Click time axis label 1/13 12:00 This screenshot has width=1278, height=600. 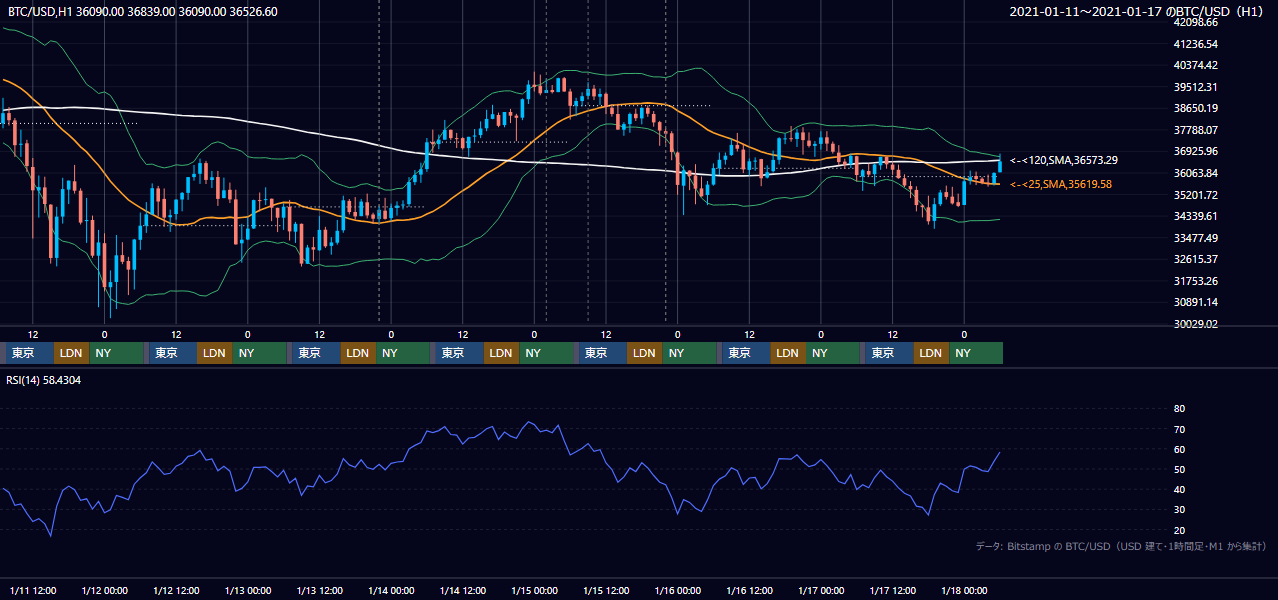pyautogui.click(x=320, y=590)
